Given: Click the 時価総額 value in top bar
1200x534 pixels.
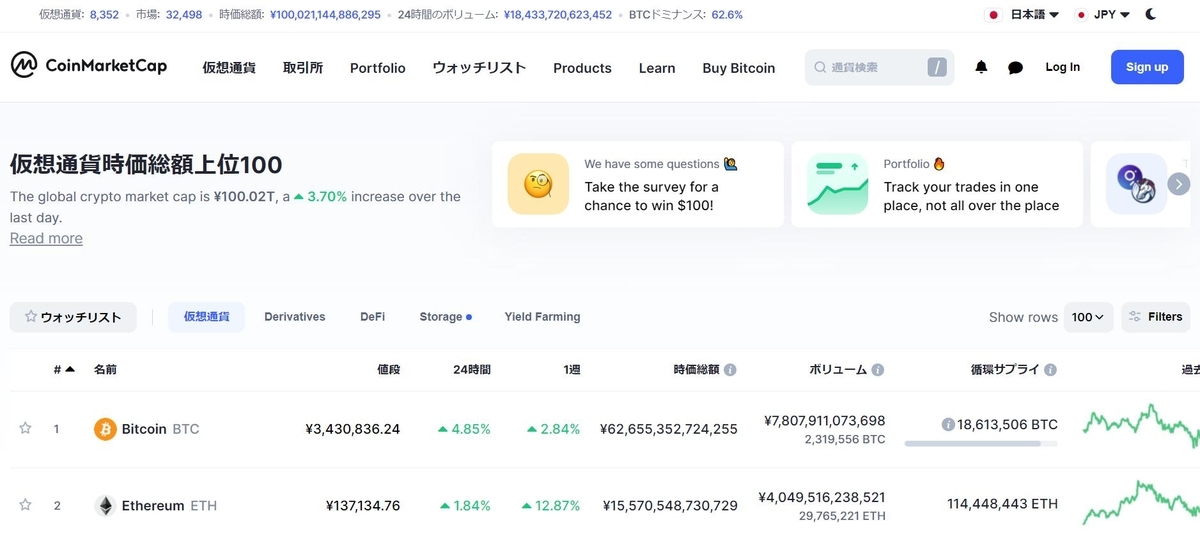Looking at the screenshot, I should tap(325, 15).
